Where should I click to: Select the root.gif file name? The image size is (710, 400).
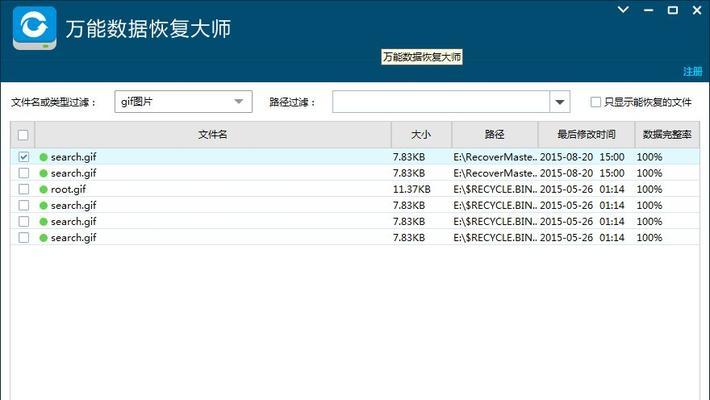click(x=68, y=189)
